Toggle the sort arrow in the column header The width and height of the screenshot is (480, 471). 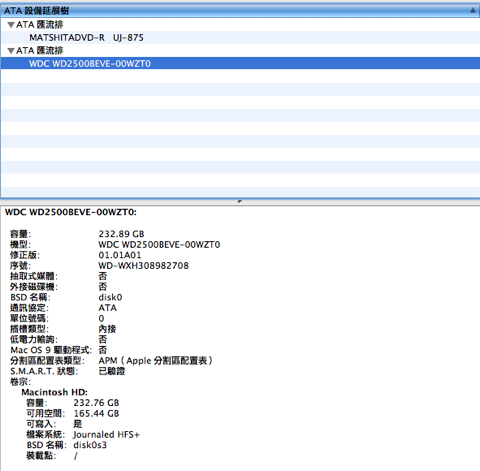click(x=473, y=11)
